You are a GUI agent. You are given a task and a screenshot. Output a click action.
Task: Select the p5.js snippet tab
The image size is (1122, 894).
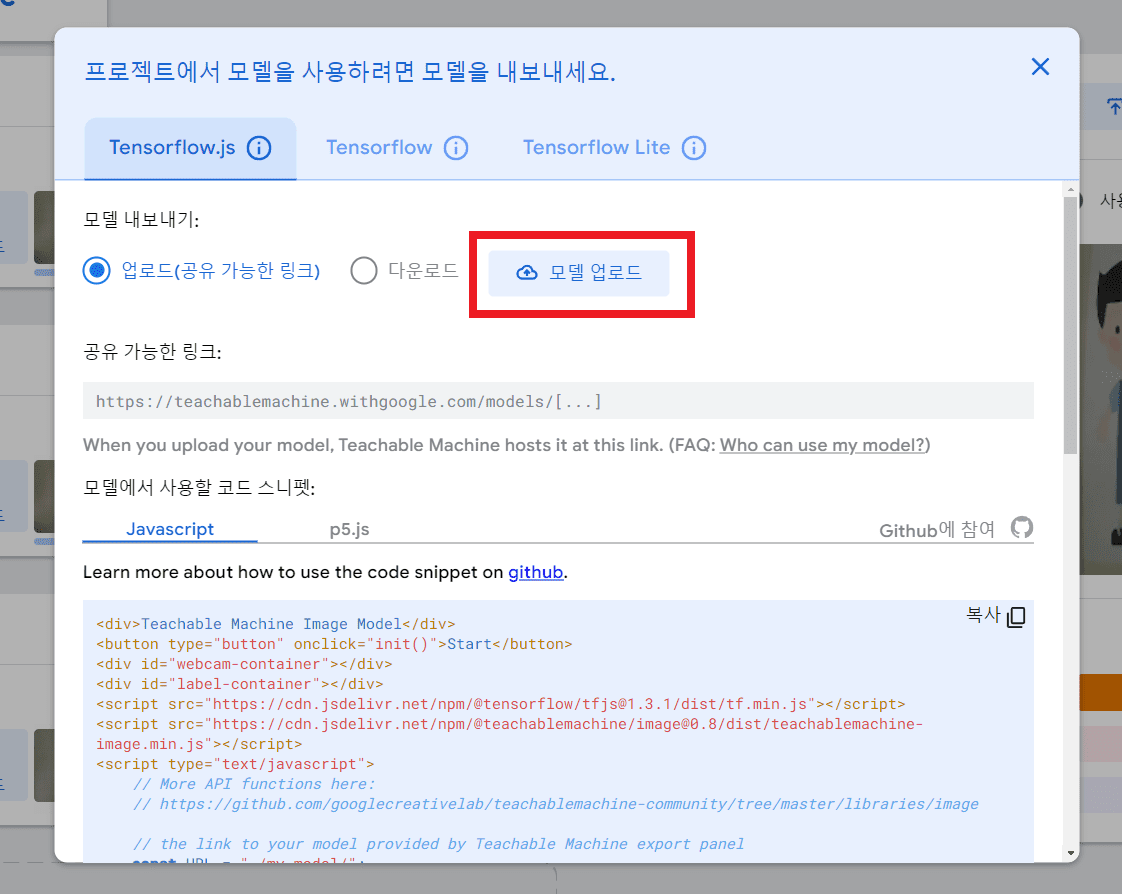click(349, 529)
